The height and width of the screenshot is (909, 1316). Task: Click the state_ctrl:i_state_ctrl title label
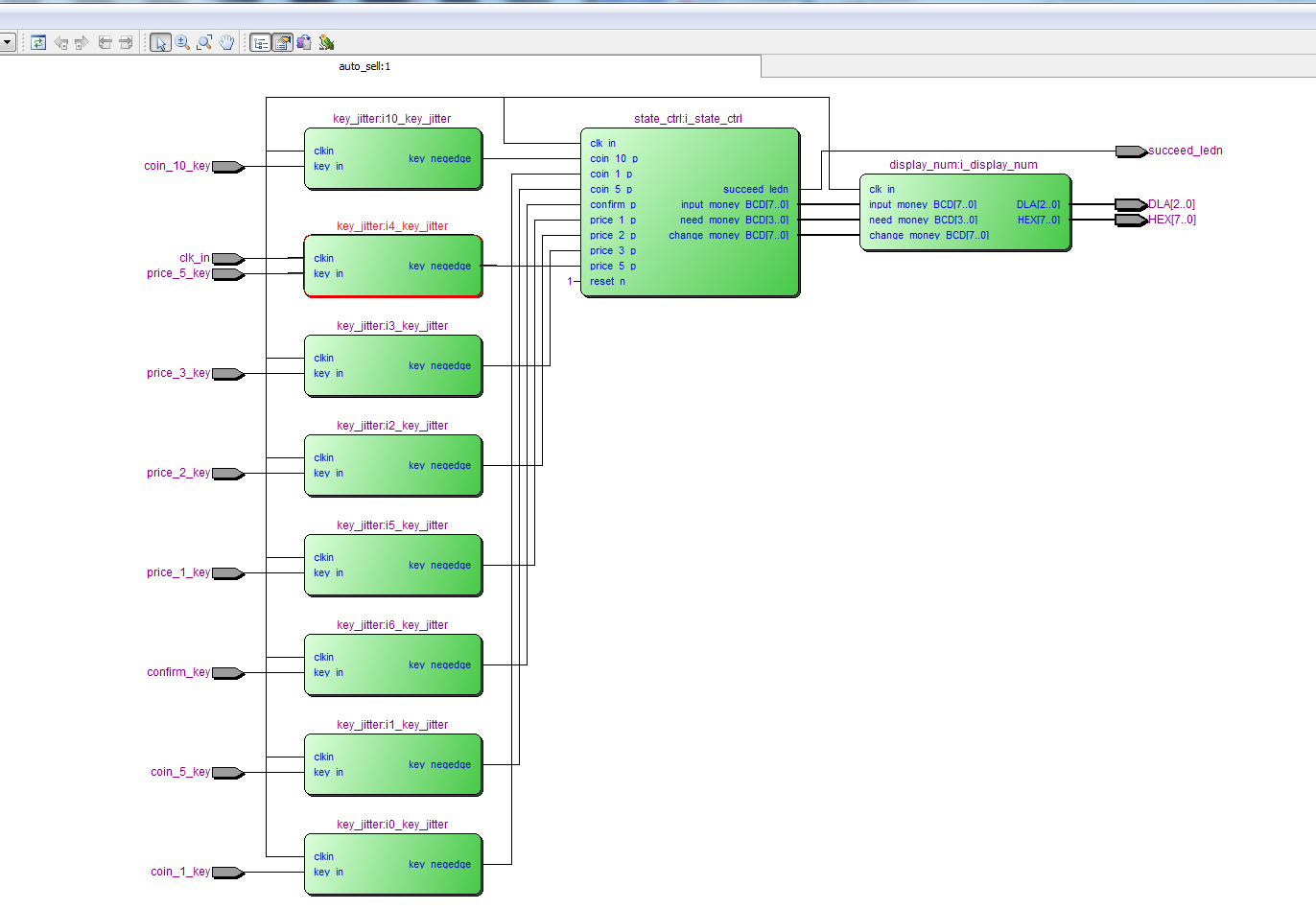click(x=688, y=119)
